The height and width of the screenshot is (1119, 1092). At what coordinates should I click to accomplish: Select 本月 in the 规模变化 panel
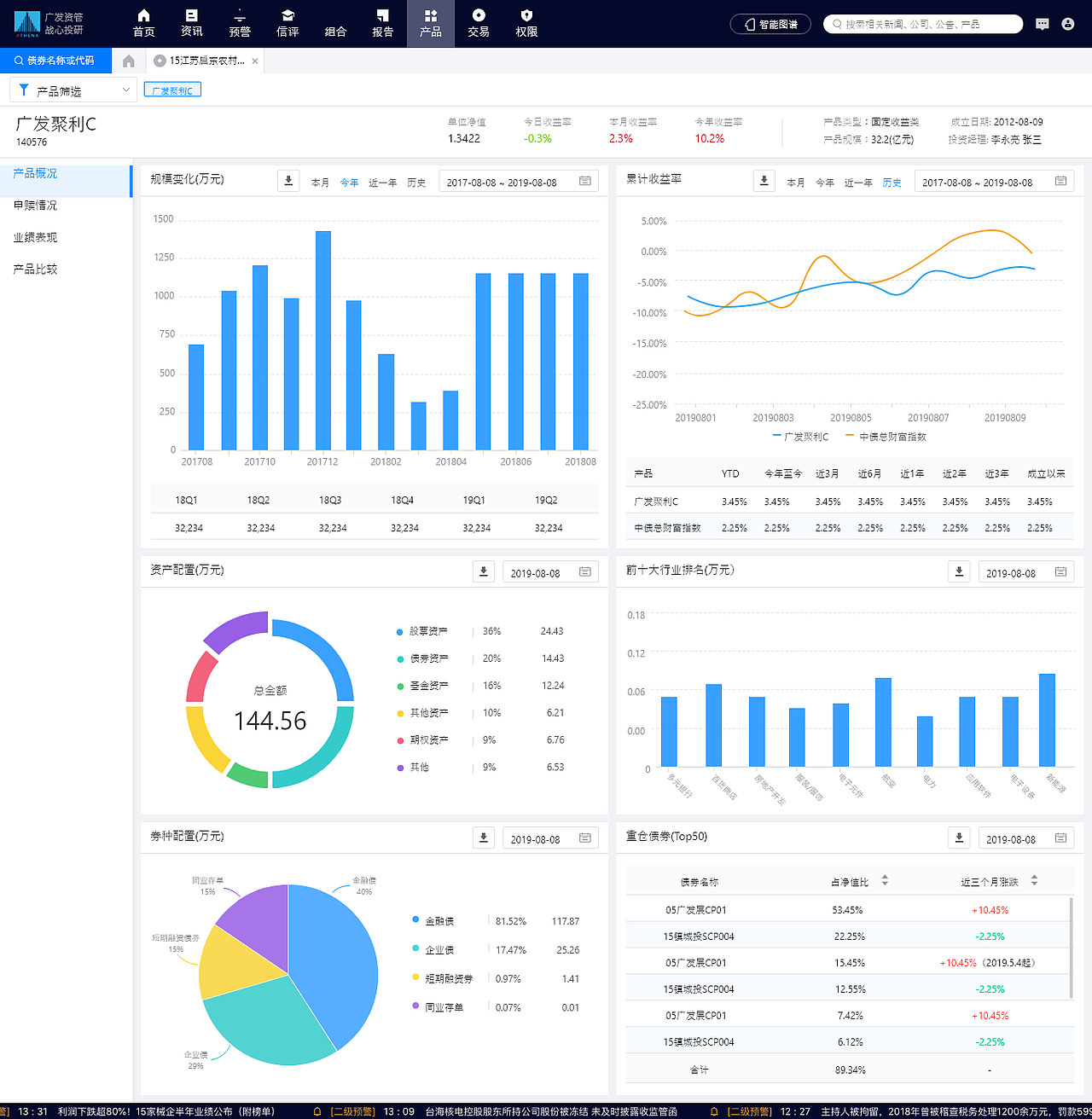tap(320, 183)
